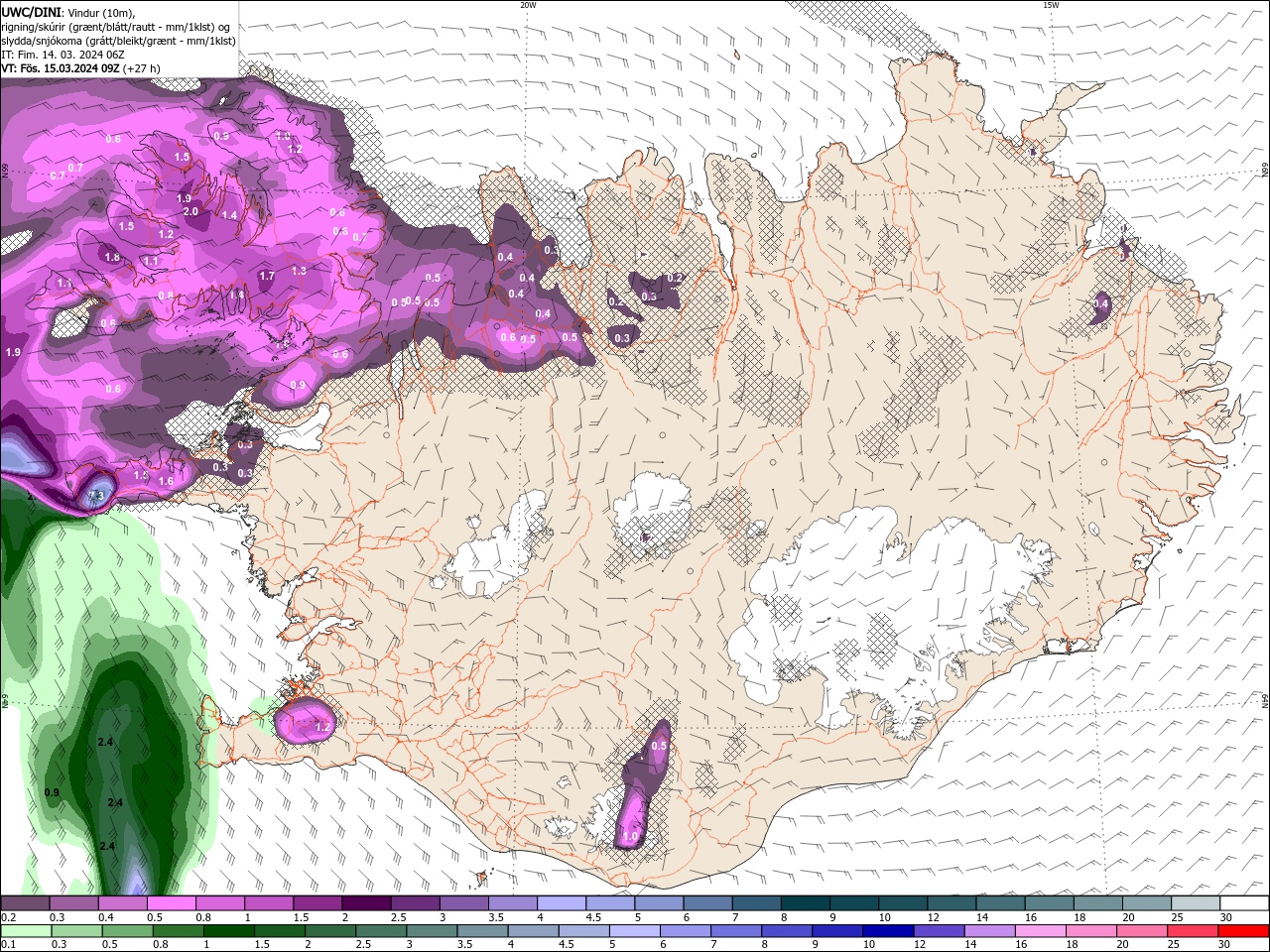Click the 0.4 label on the upper legend

pos(106,917)
